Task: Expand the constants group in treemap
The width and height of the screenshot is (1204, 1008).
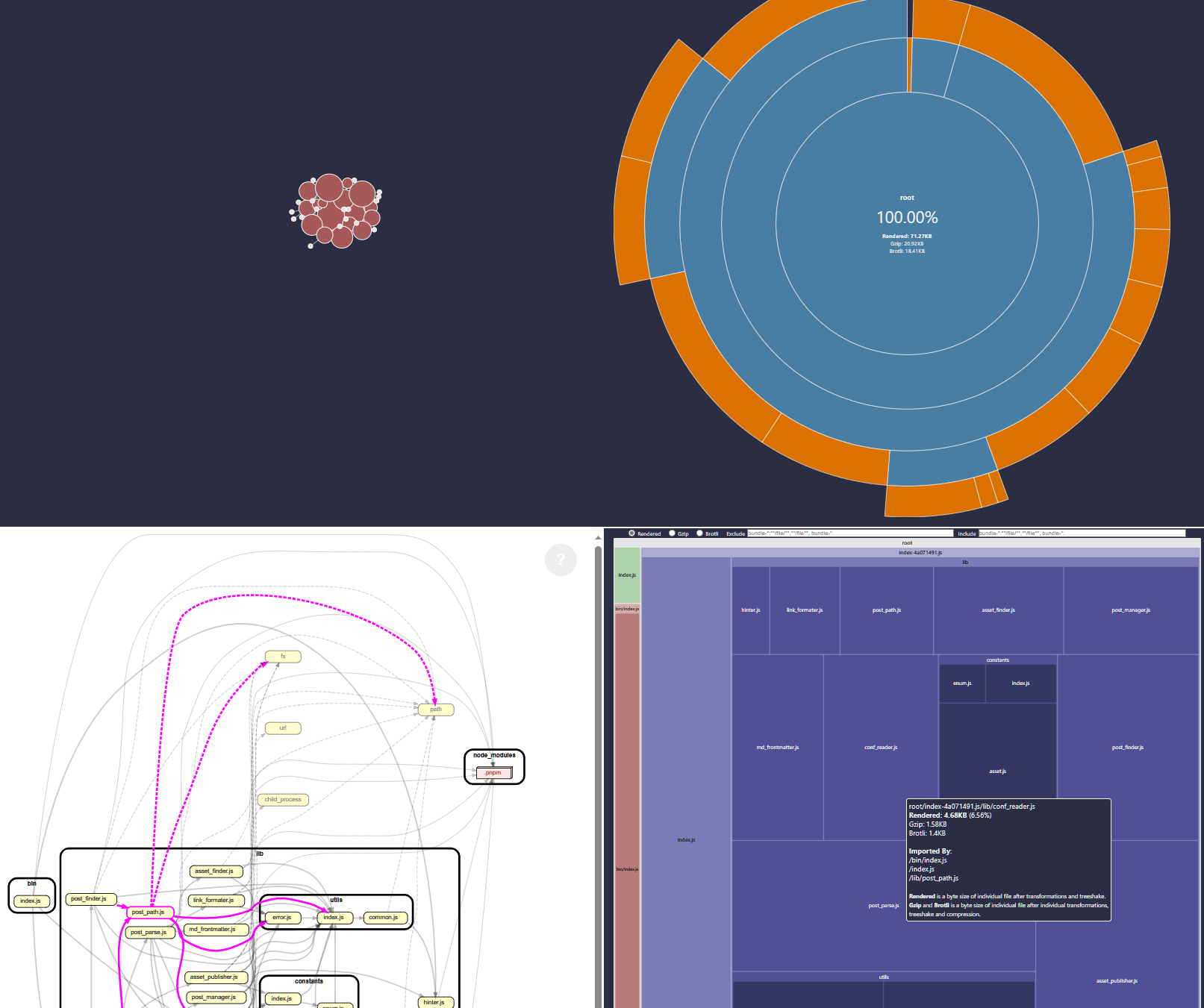Action: [997, 660]
